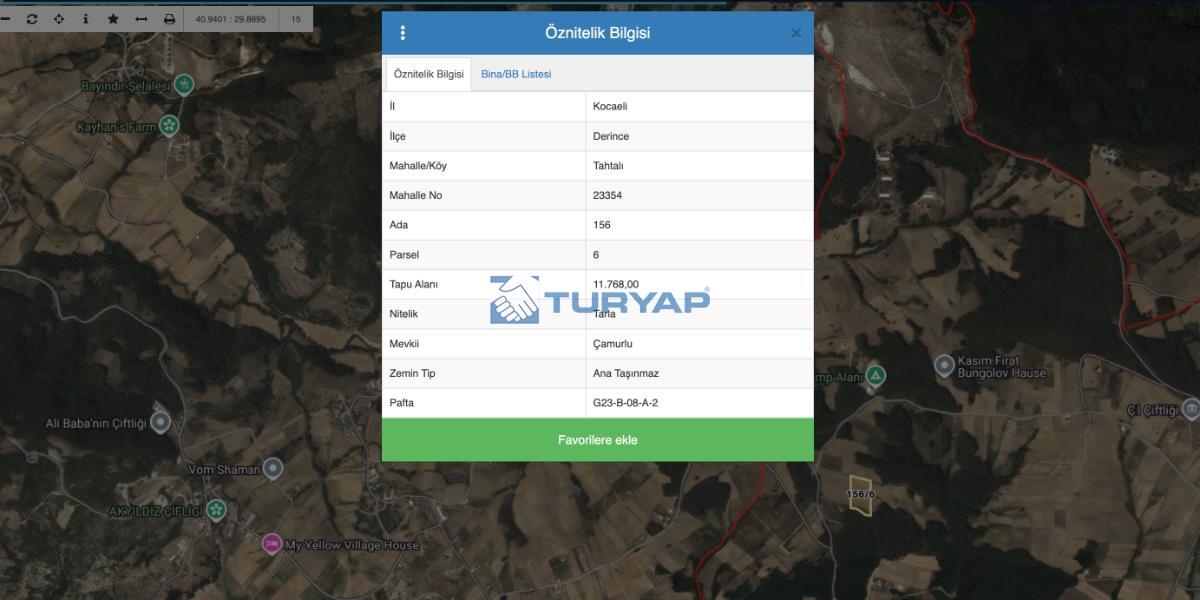
Task: Click the Bayındır Şelalesi map marker
Action: point(183,86)
